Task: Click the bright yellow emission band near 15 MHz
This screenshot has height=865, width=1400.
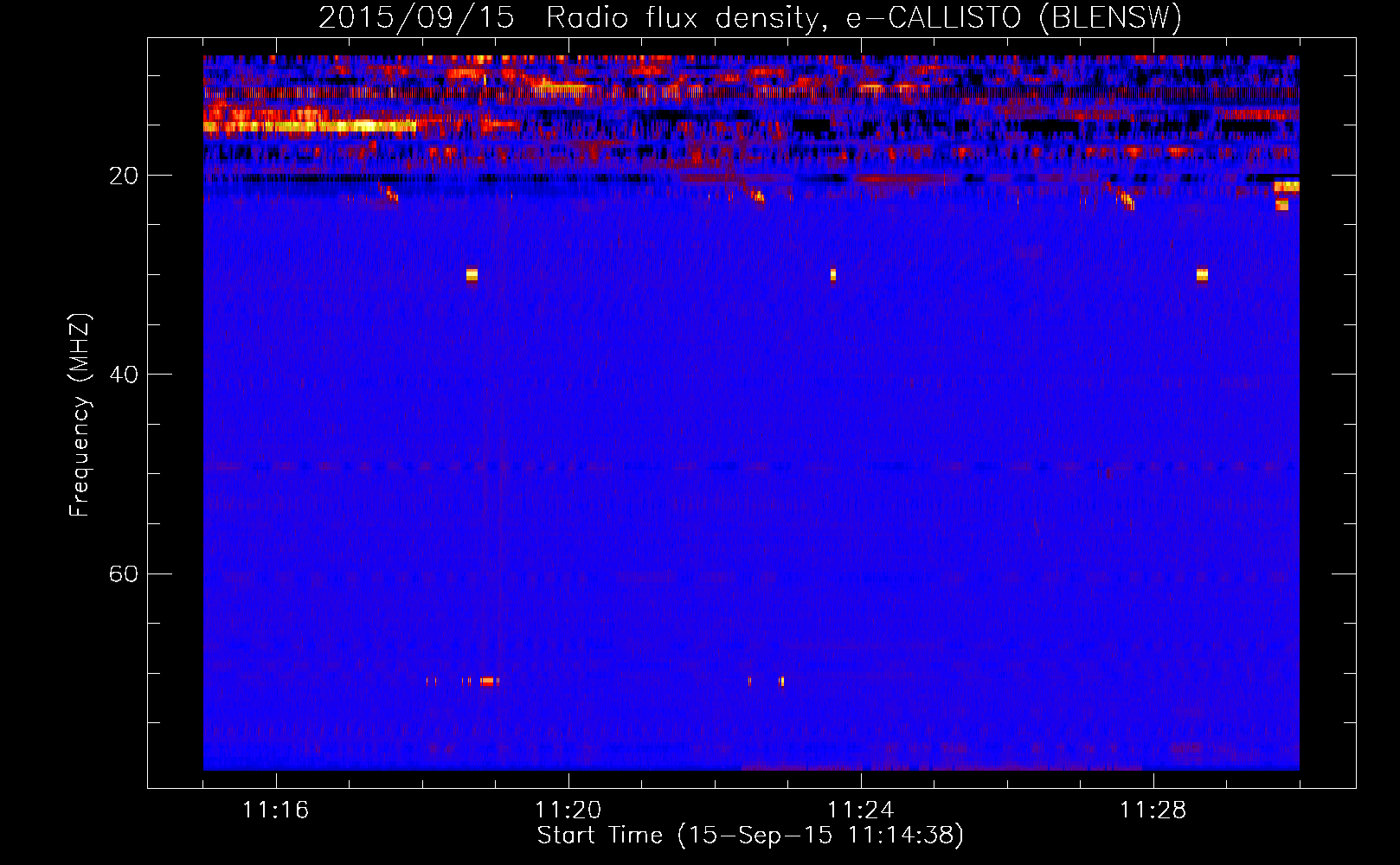Action: coord(310,126)
